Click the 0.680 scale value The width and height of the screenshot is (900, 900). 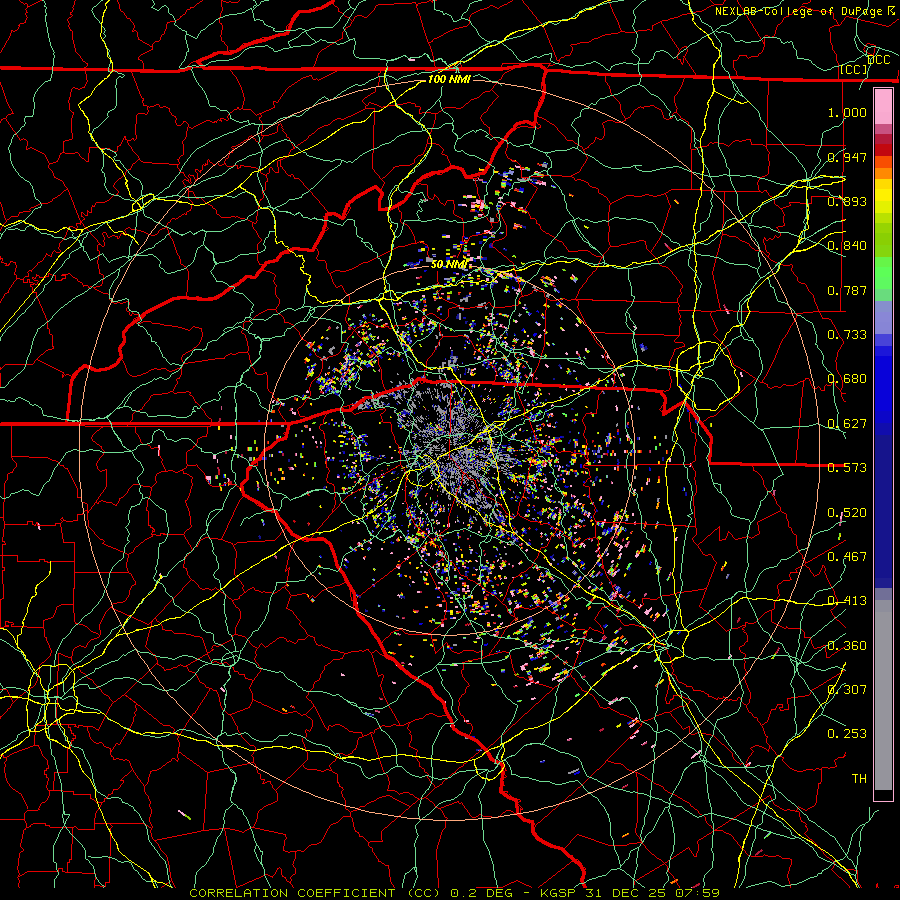847,378
